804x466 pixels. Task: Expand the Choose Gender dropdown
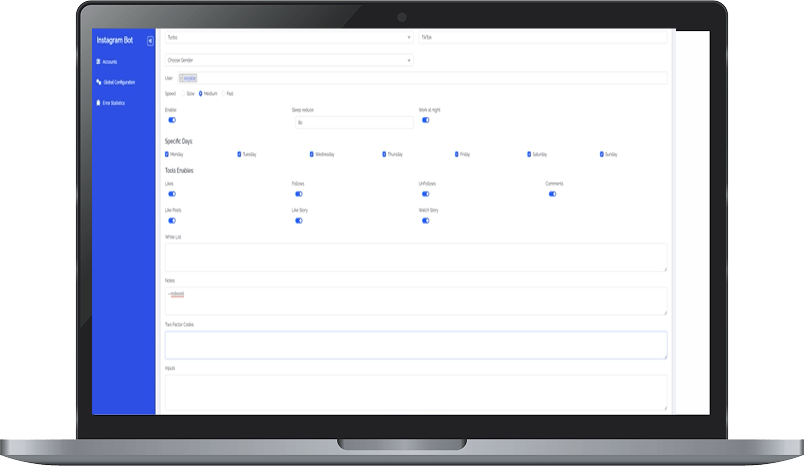click(x=288, y=60)
